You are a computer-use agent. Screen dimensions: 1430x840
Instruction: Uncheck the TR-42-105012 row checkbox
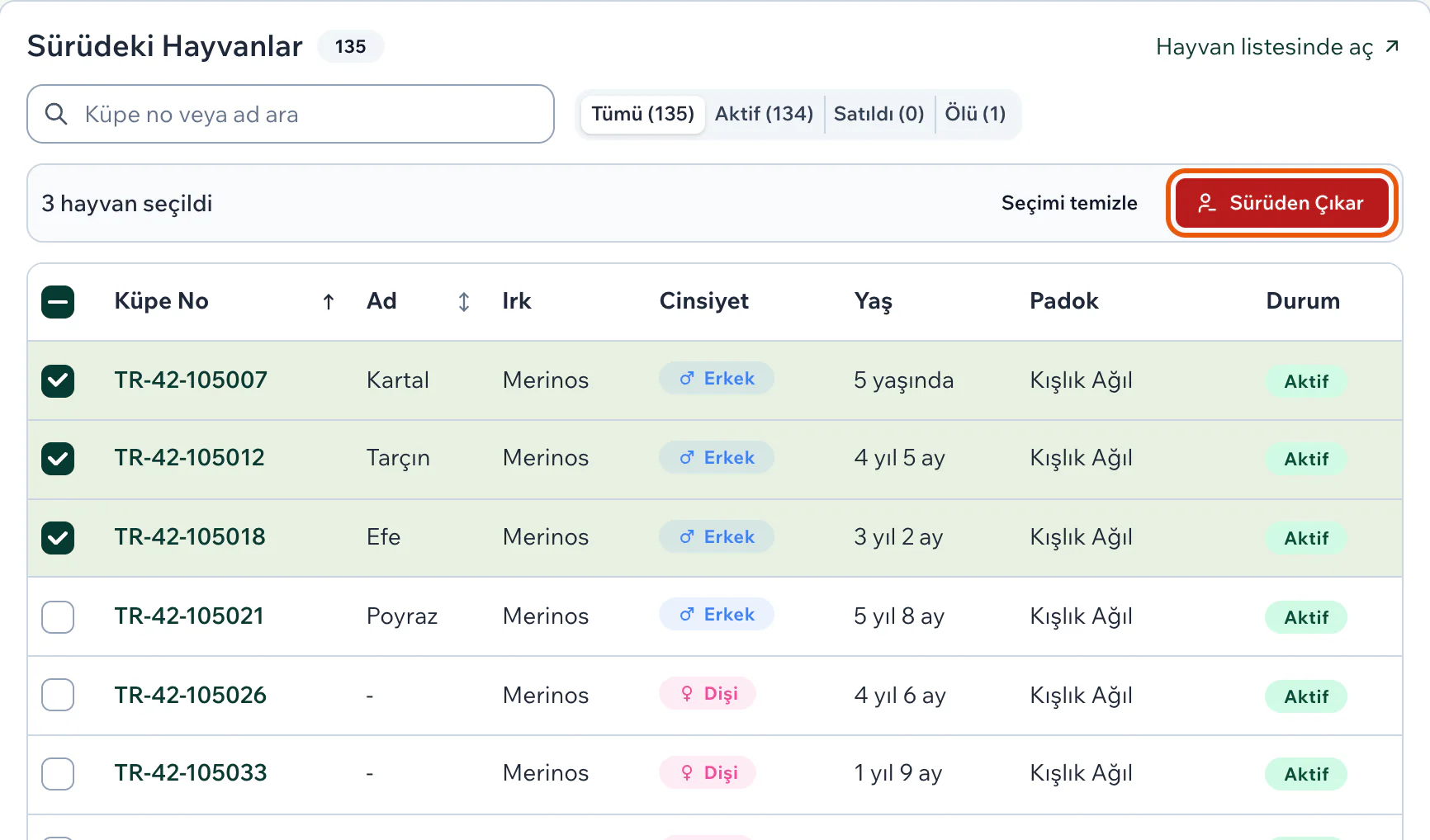coord(58,459)
